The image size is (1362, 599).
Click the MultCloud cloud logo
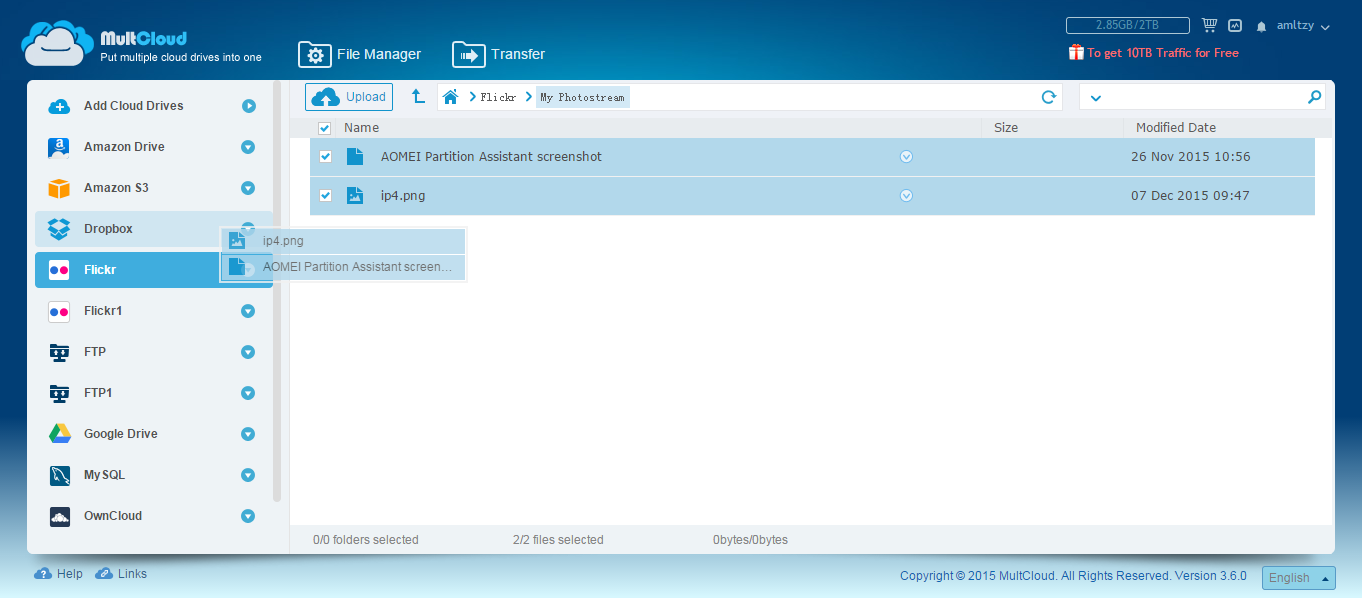(57, 43)
